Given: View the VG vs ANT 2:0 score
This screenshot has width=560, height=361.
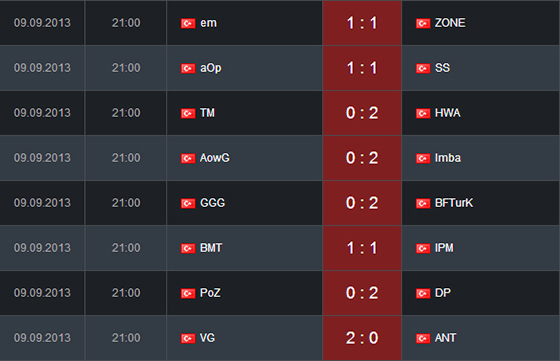Looking at the screenshot, I should click(x=362, y=338).
